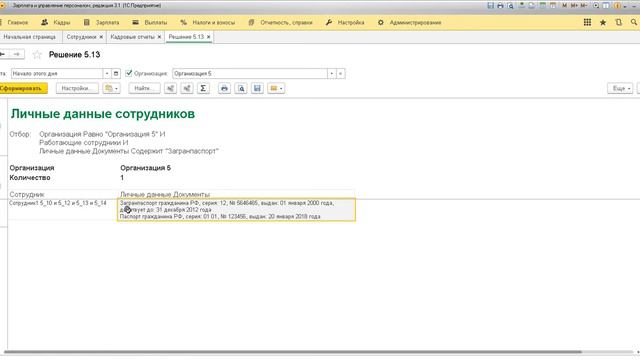Open the send by email dropdown icon
Image resolution: width=640 pixels, height=360 pixels.
click(276, 88)
